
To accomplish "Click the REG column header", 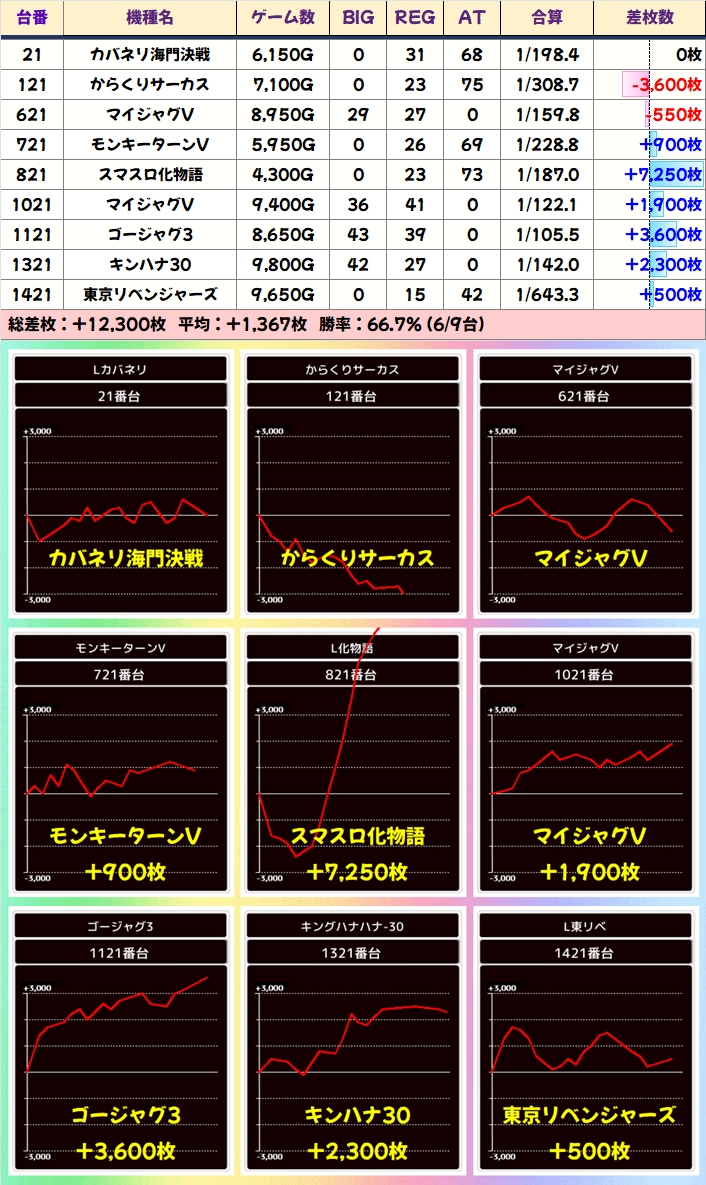I will [x=415, y=18].
